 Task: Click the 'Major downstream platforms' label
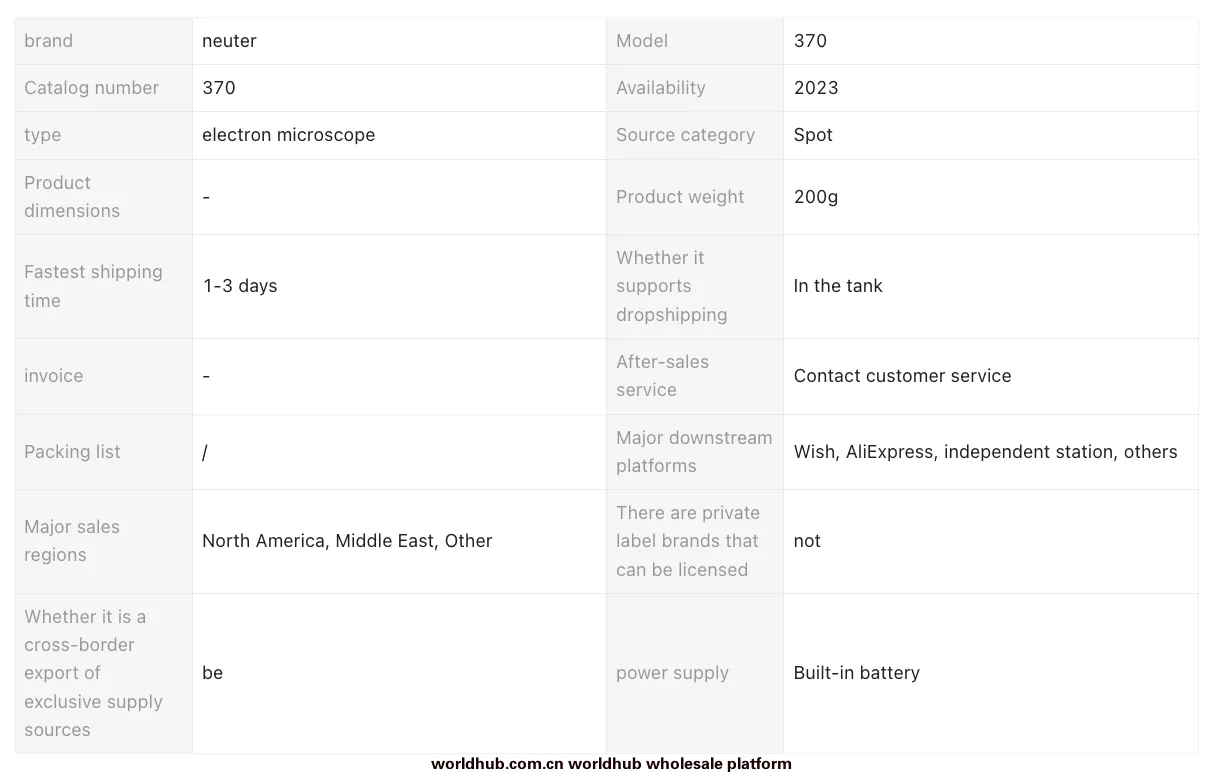click(694, 452)
